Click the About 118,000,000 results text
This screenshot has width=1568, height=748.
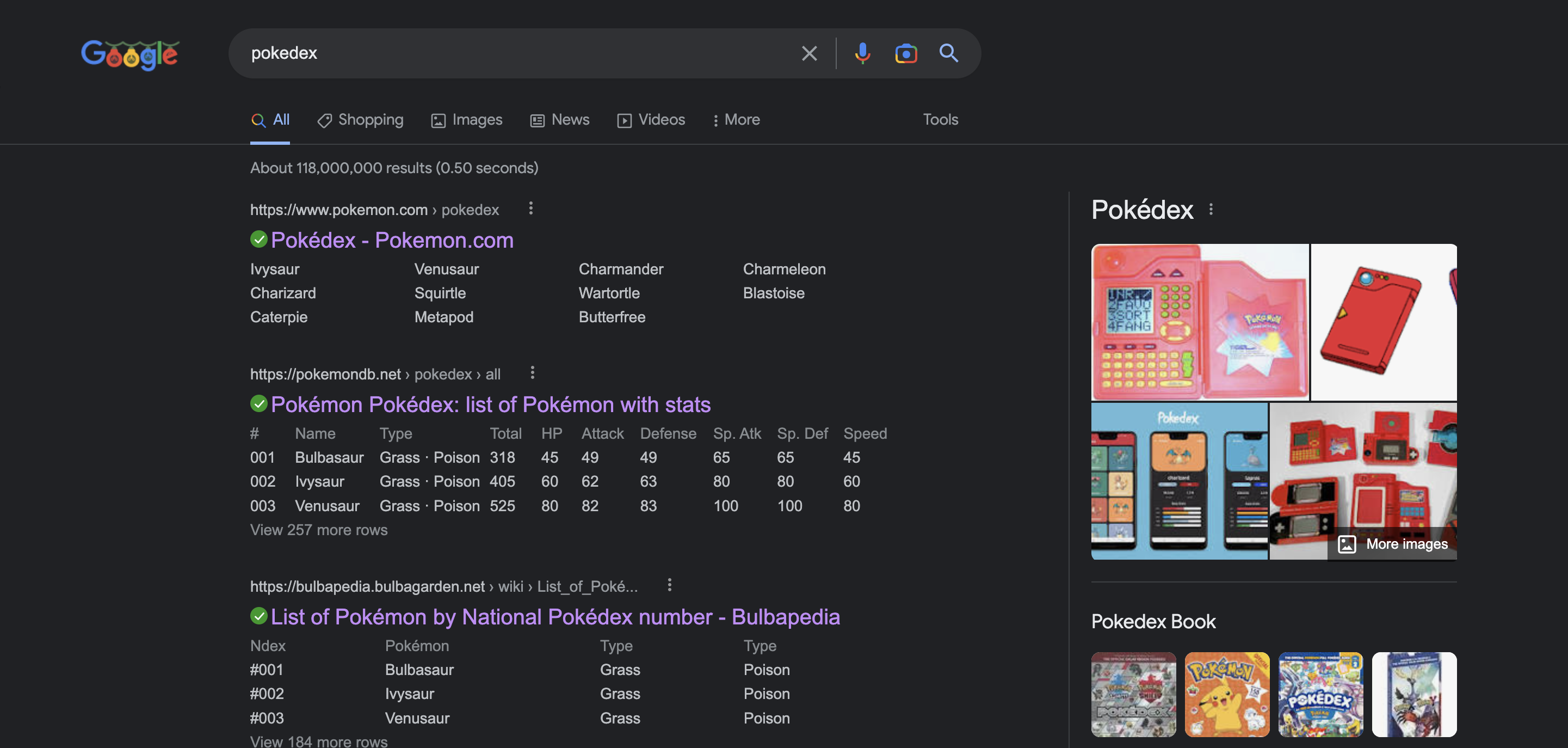(x=394, y=168)
